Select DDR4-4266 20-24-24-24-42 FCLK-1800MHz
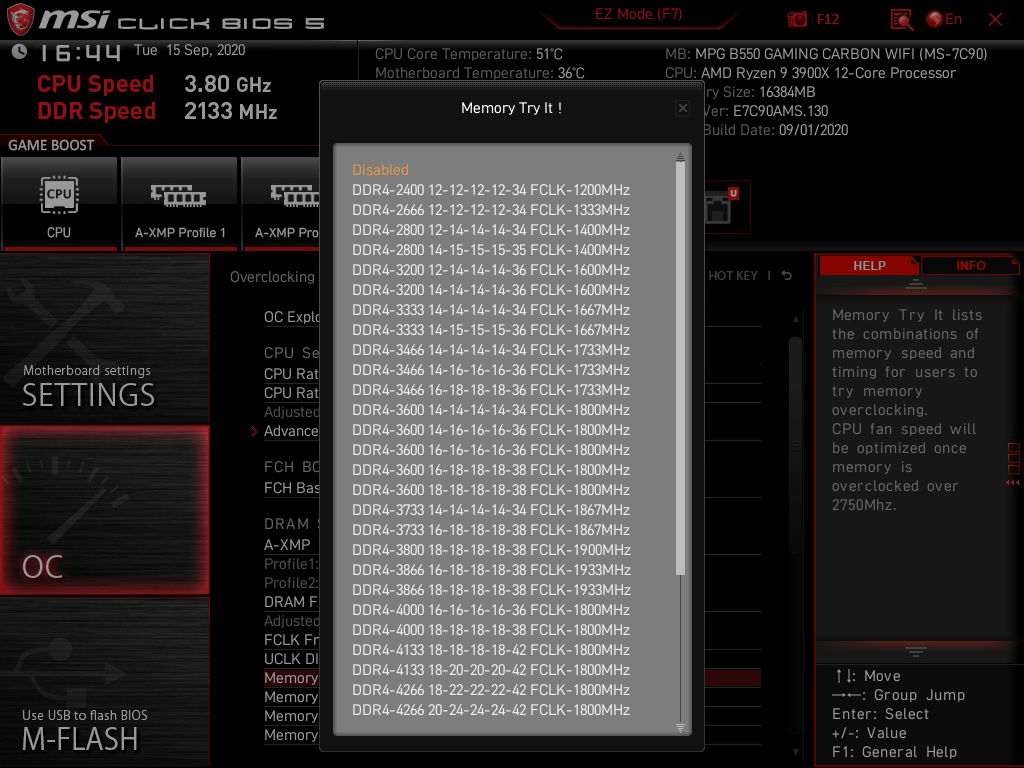This screenshot has height=768, width=1024. tap(490, 710)
